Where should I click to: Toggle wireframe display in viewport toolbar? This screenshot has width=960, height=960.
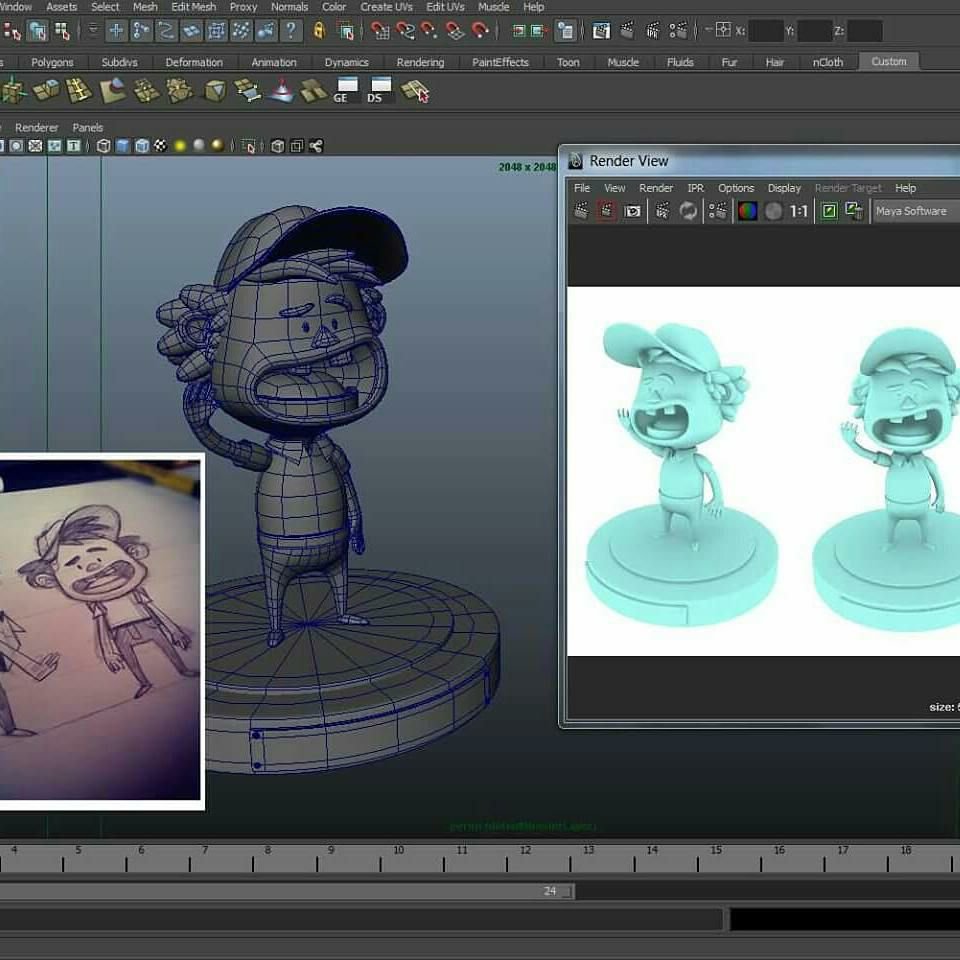(x=104, y=146)
